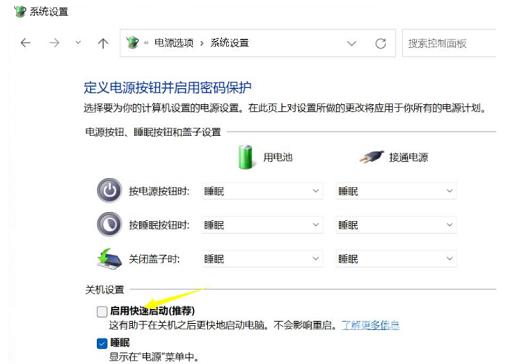The width and height of the screenshot is (520, 364).
Task: Click the 接通电源 column label
Action: 408,157
